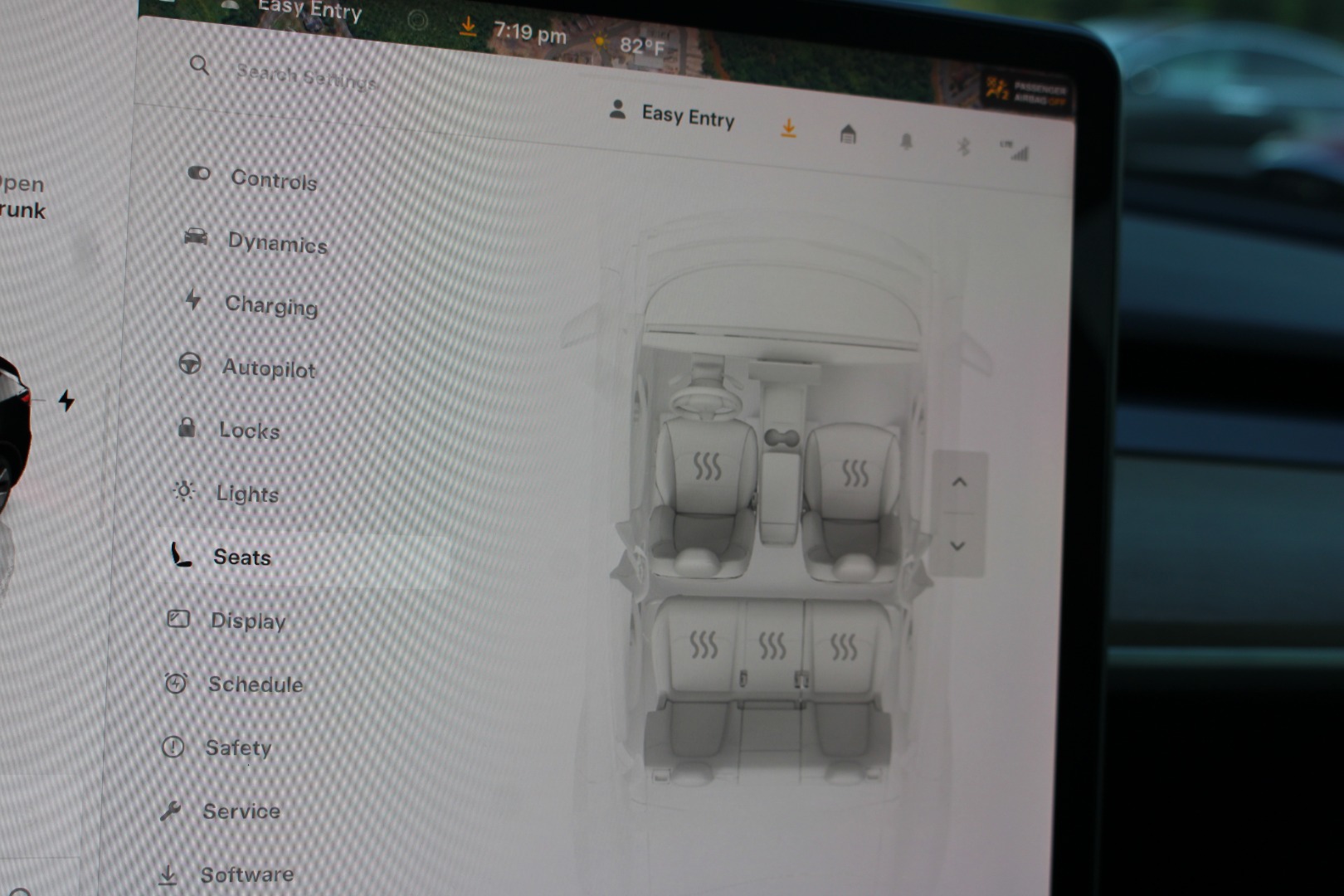Tap the LTE signal strength icon
1344x896 pixels.
pos(1014,150)
